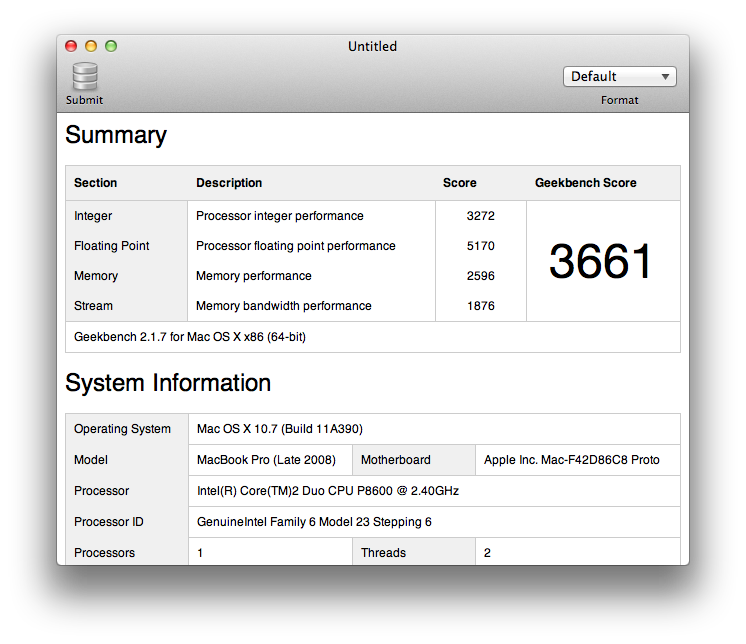Select the Memory section label
The height and width of the screenshot is (644, 746).
click(96, 276)
